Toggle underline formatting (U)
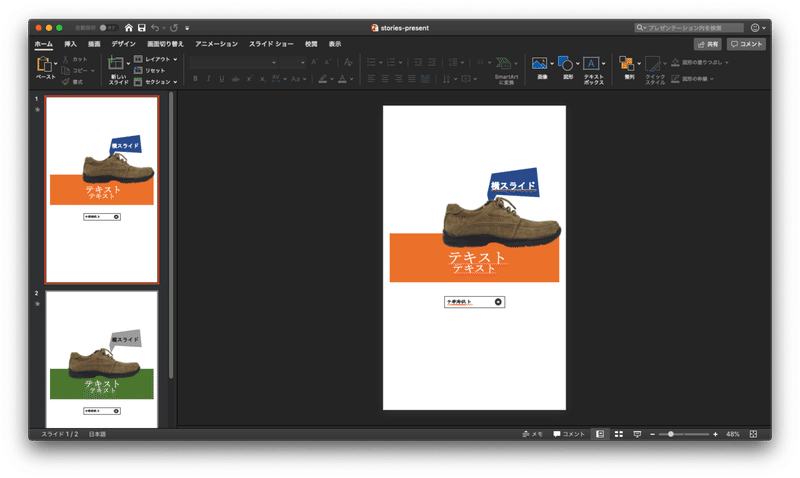Viewport: 800px width, 478px height. 221,79
